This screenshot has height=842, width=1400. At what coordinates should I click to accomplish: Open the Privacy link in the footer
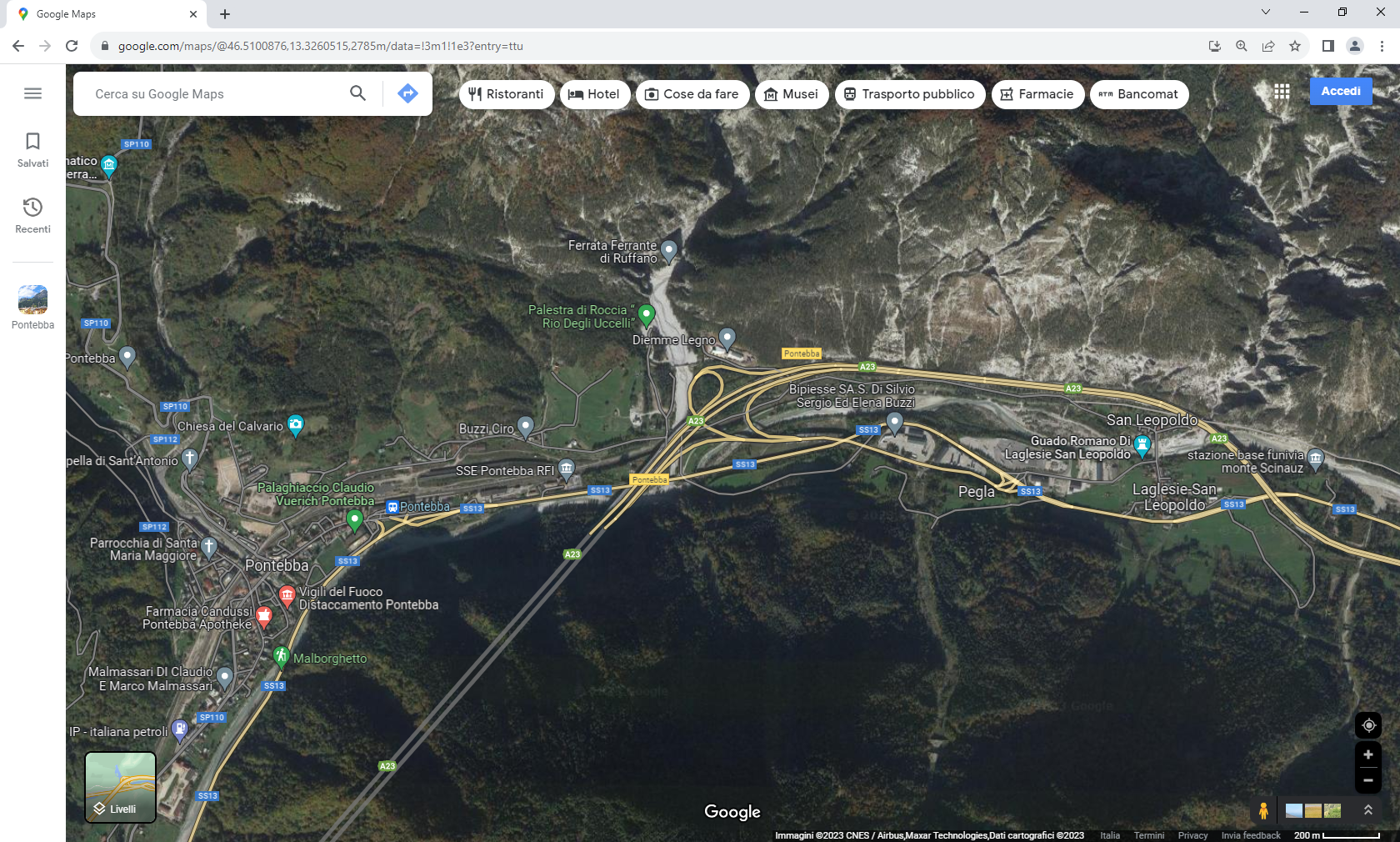coord(1192,835)
